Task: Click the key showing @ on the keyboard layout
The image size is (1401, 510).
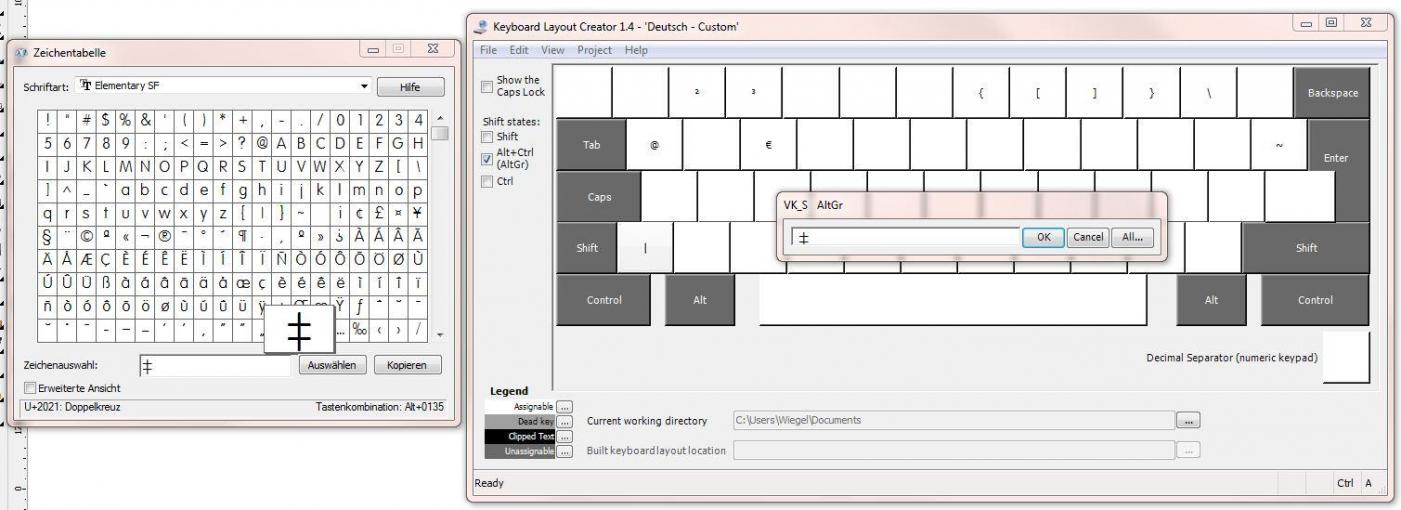Action: (x=654, y=144)
